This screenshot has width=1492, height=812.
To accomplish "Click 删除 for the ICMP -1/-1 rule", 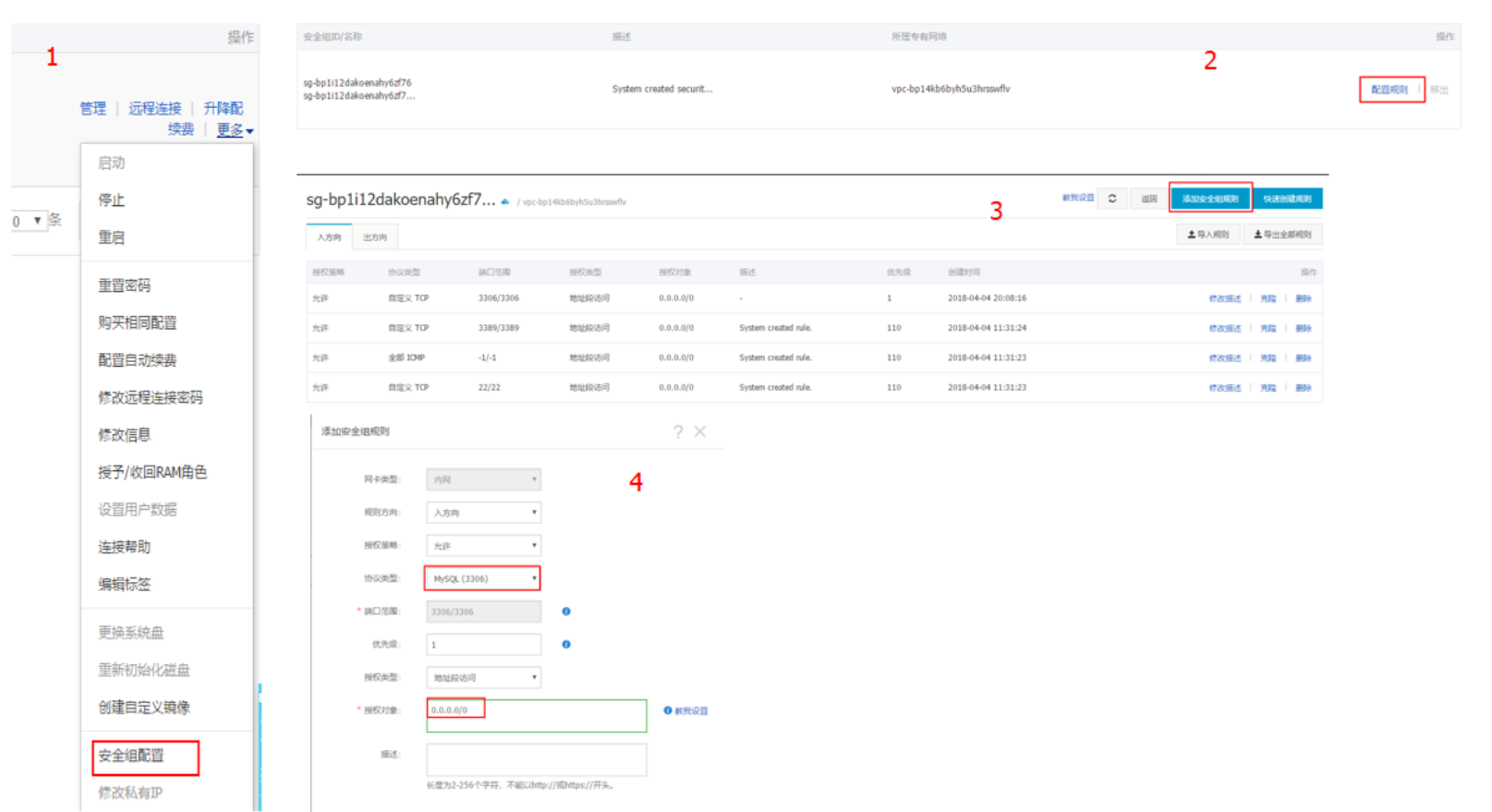I will click(x=1304, y=358).
